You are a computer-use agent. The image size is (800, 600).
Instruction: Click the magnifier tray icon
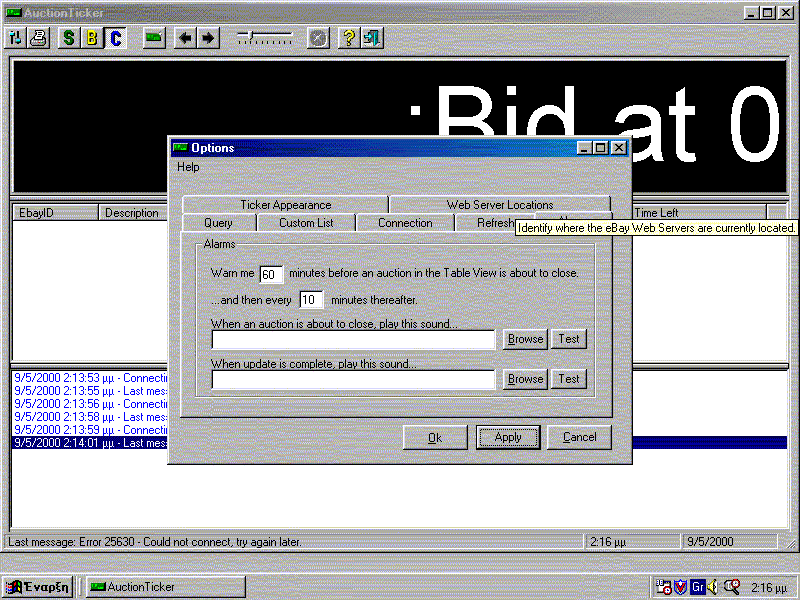click(x=732, y=587)
